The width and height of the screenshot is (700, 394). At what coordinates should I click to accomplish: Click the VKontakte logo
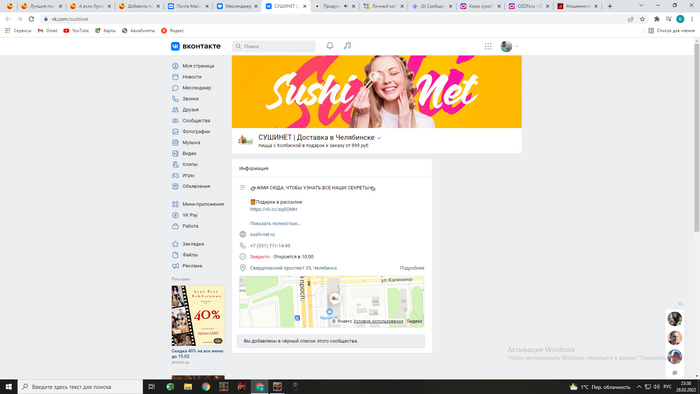196,46
